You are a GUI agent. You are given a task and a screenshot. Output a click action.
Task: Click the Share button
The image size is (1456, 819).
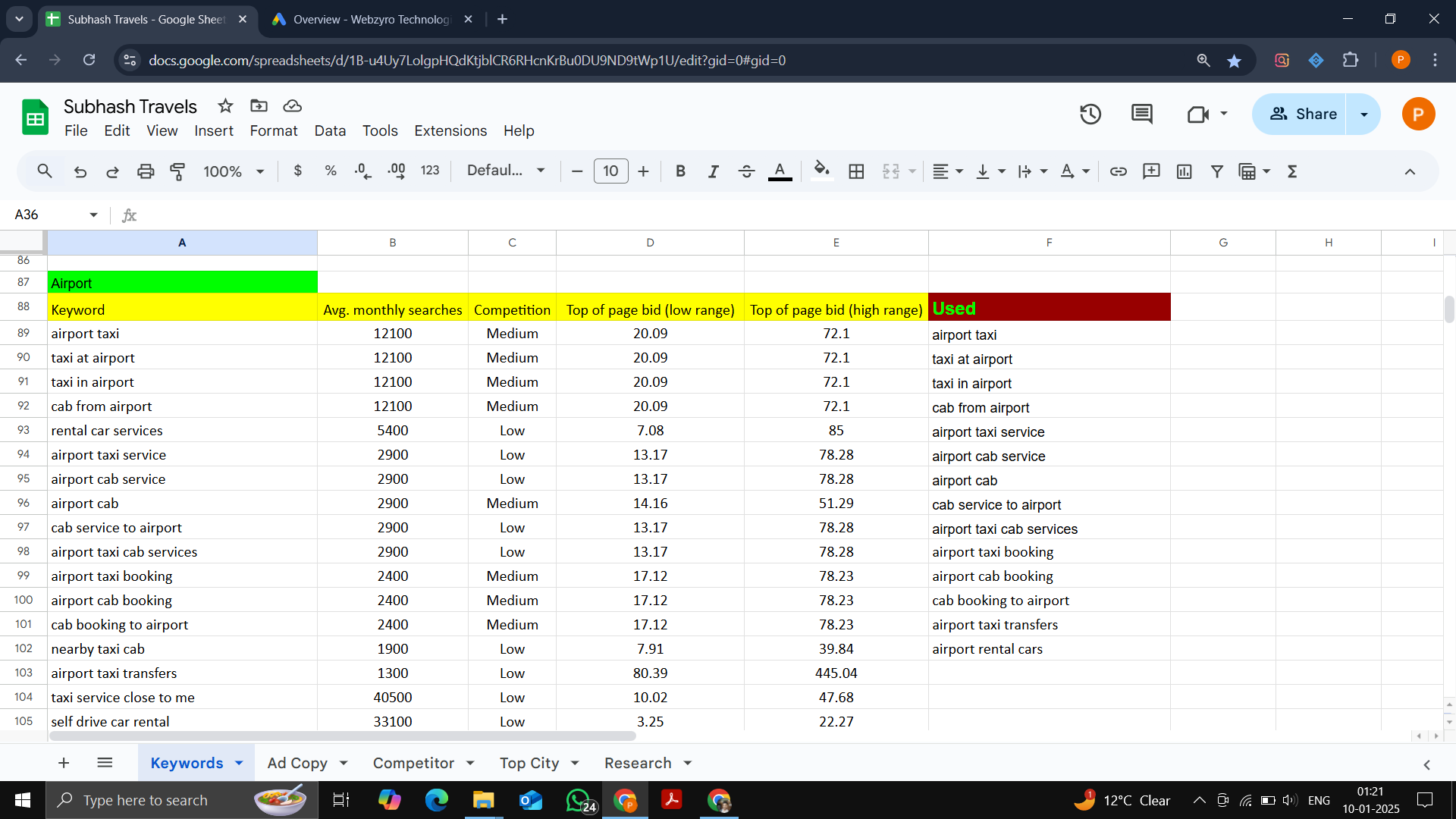[x=1301, y=115]
